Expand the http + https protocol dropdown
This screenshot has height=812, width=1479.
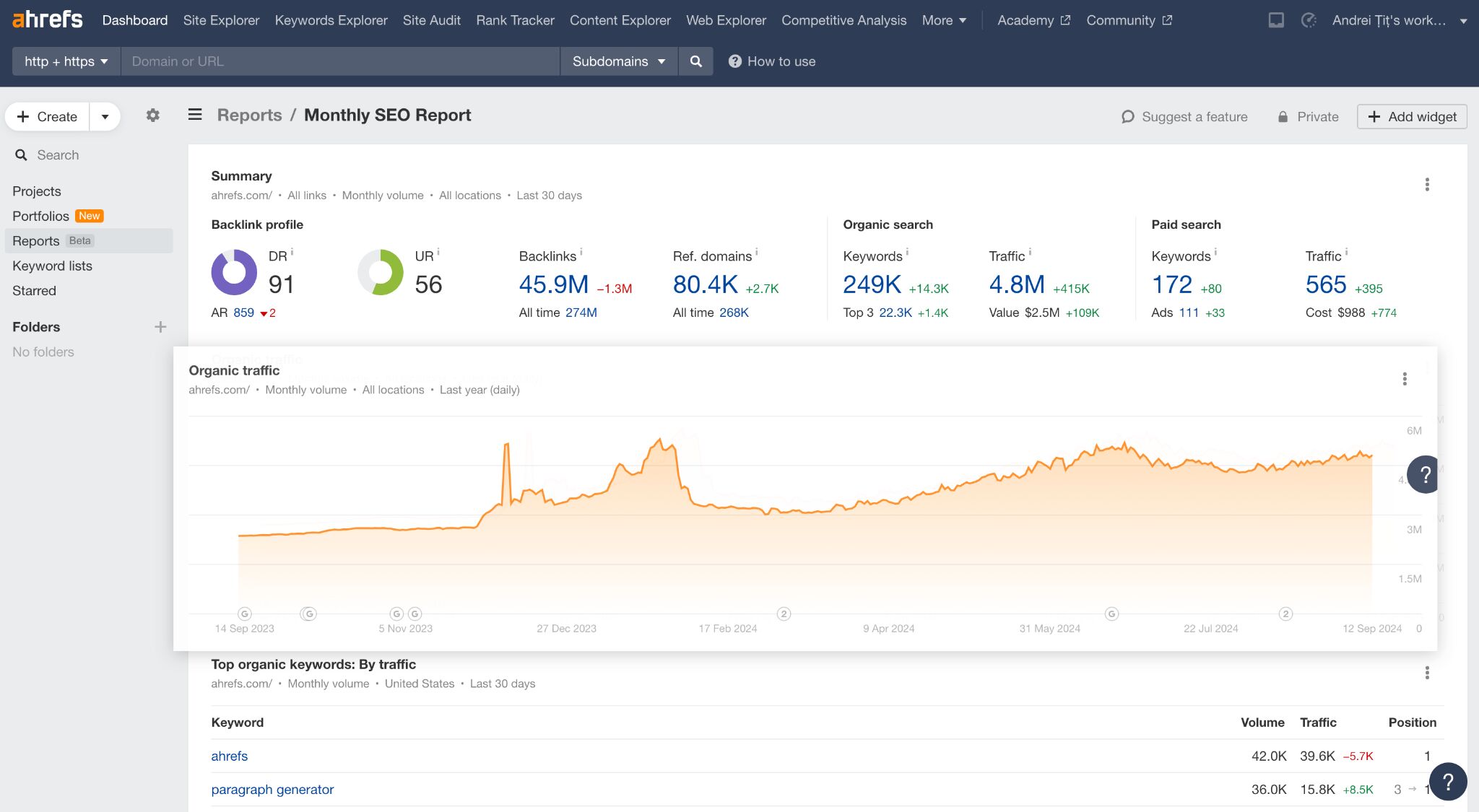[66, 61]
